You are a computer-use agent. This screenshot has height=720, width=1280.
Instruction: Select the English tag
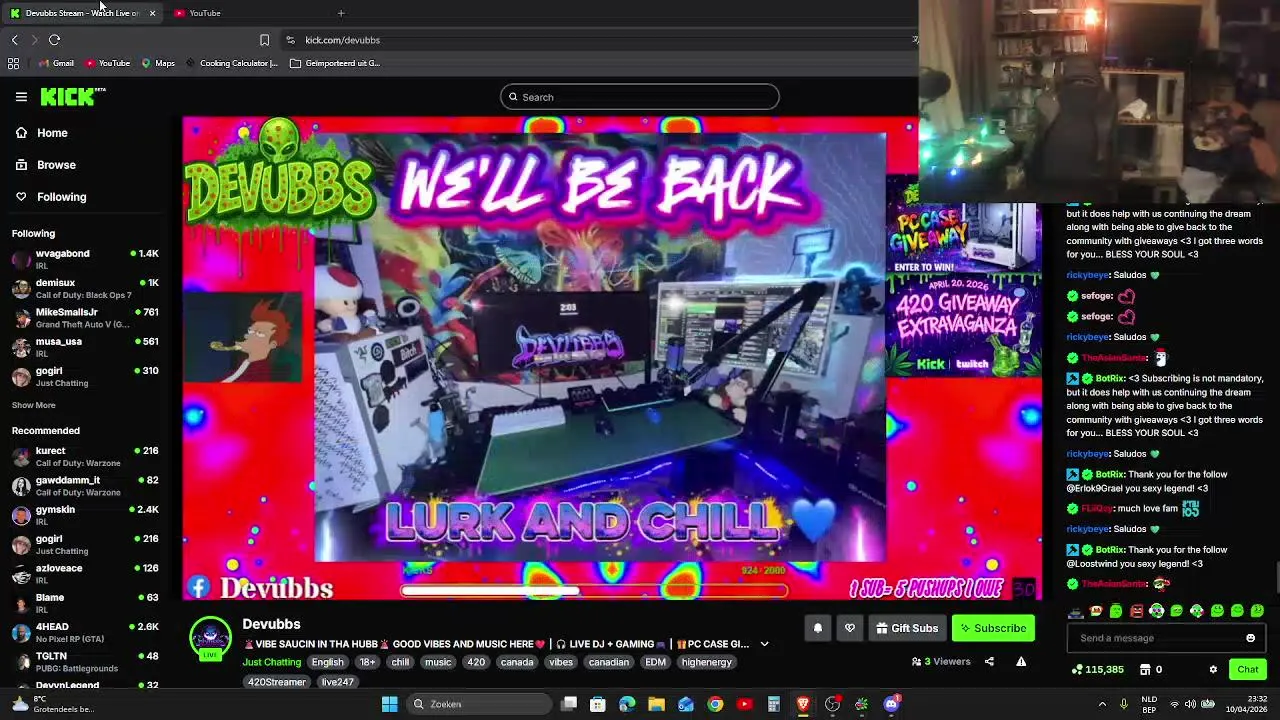327,662
